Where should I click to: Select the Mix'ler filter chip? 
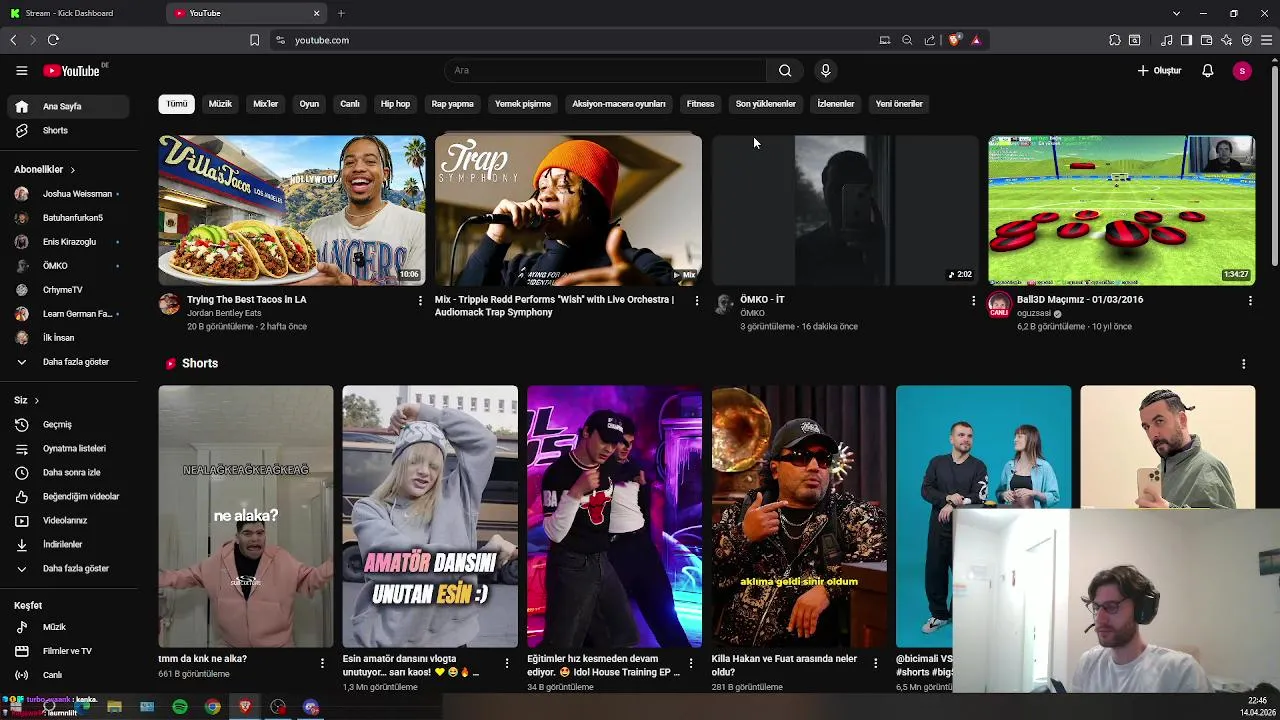tap(265, 104)
